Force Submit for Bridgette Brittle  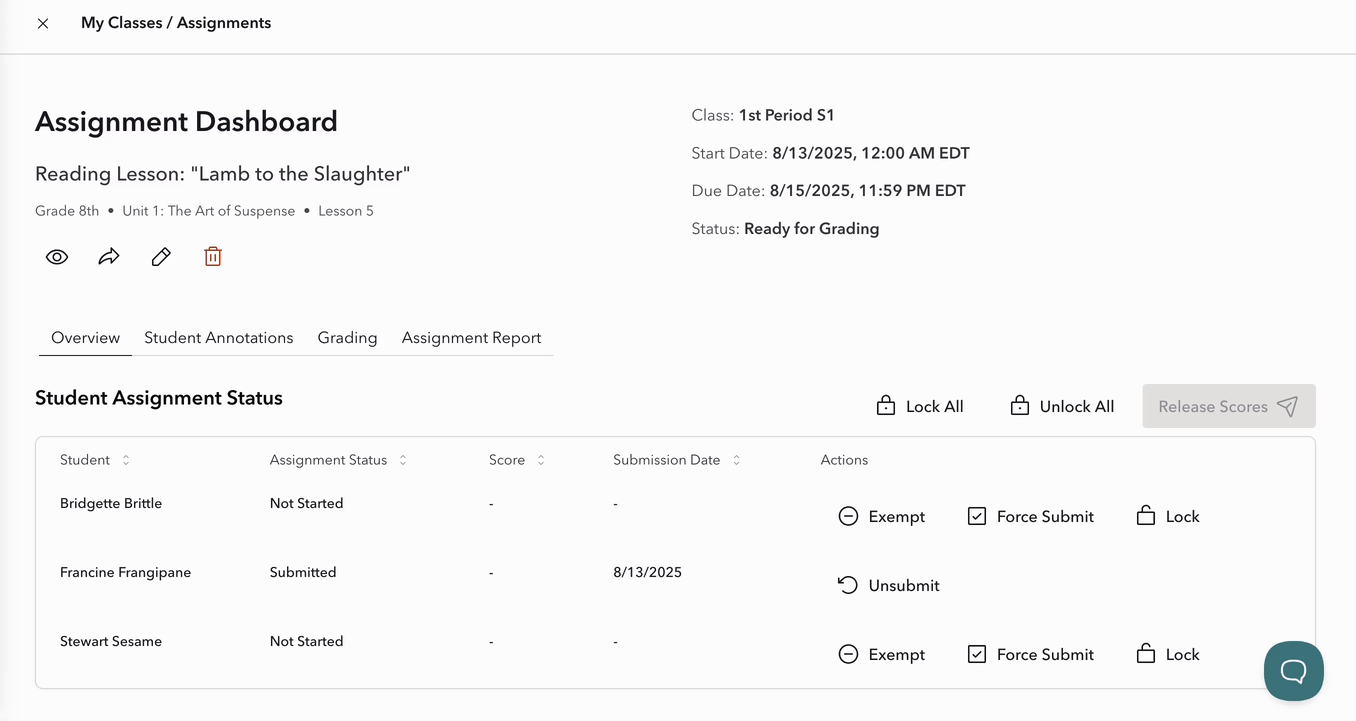click(x=1030, y=516)
